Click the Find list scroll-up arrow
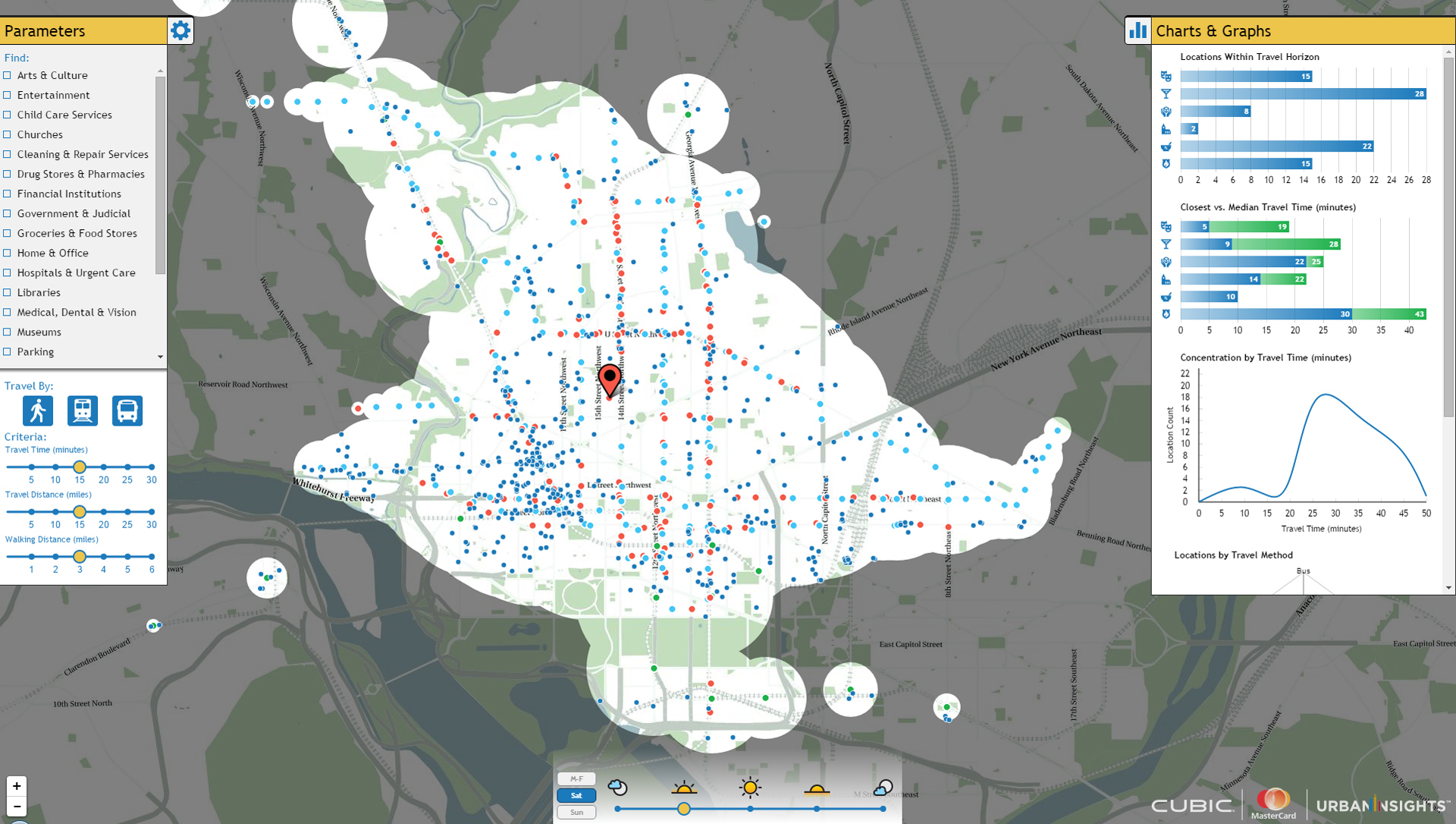The height and width of the screenshot is (824, 1456). click(160, 71)
